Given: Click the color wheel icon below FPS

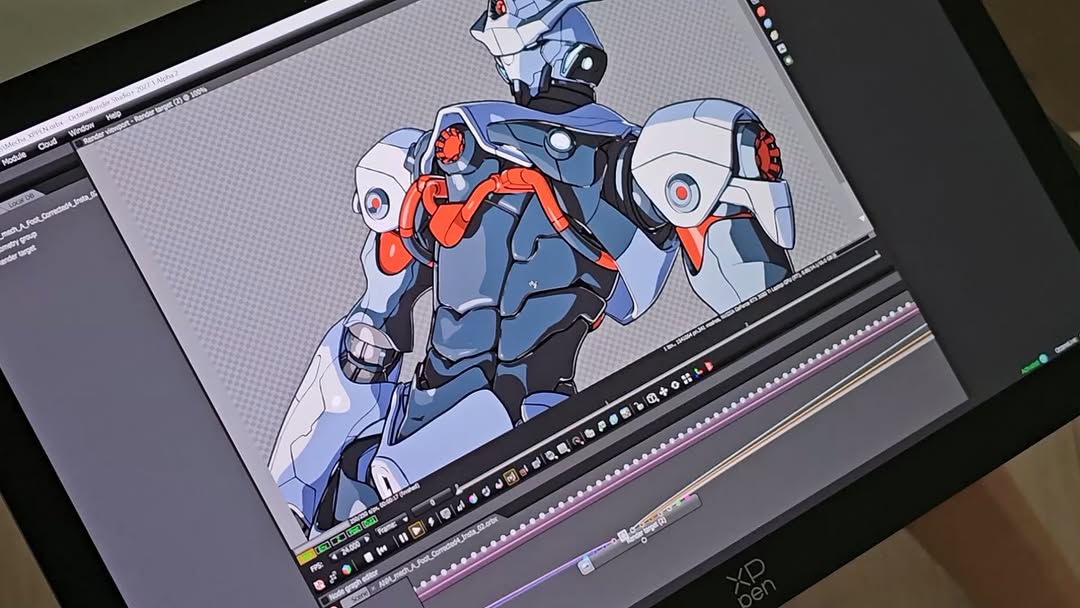Looking at the screenshot, I should [x=346, y=569].
